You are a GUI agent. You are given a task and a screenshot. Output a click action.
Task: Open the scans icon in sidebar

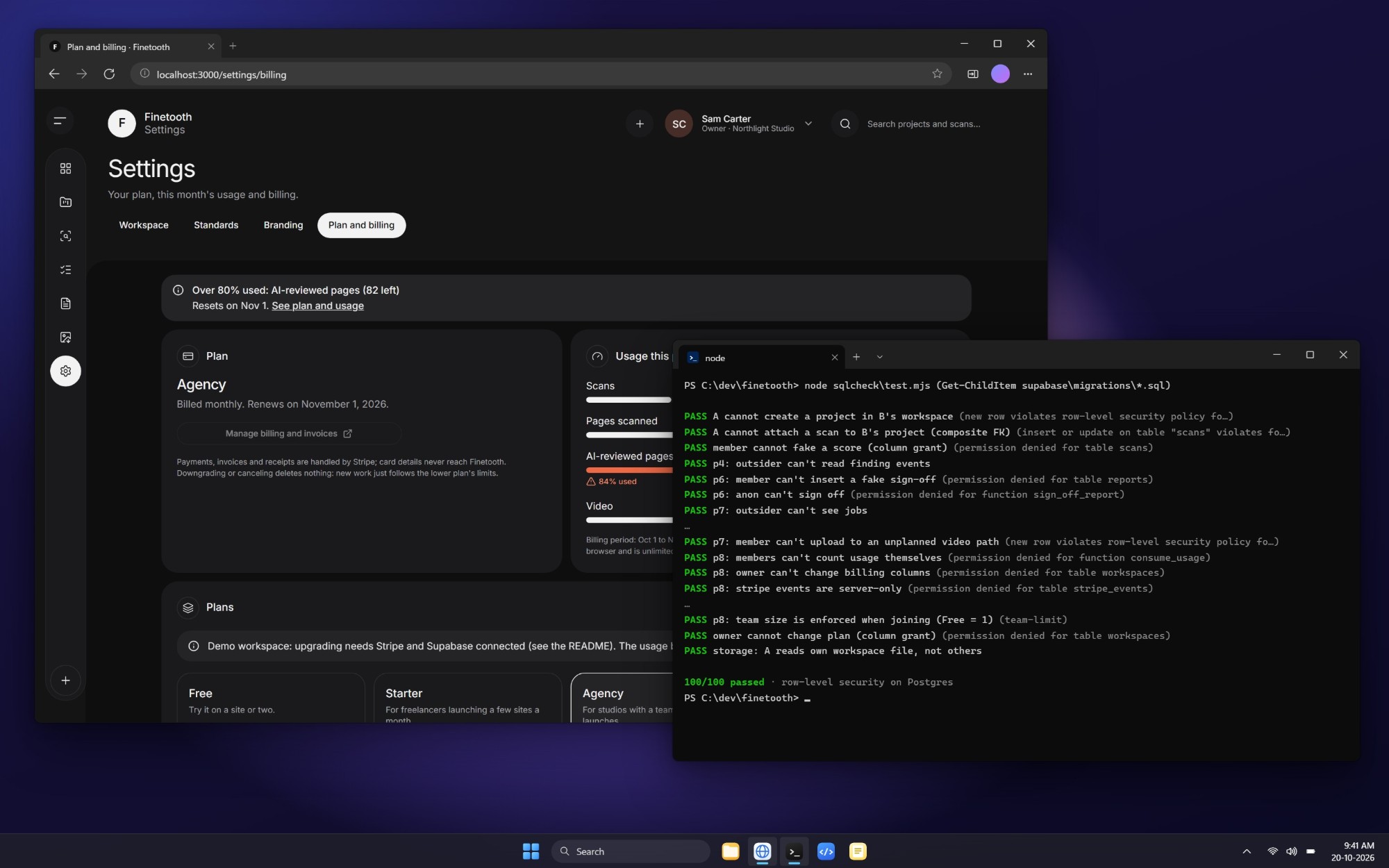(65, 236)
